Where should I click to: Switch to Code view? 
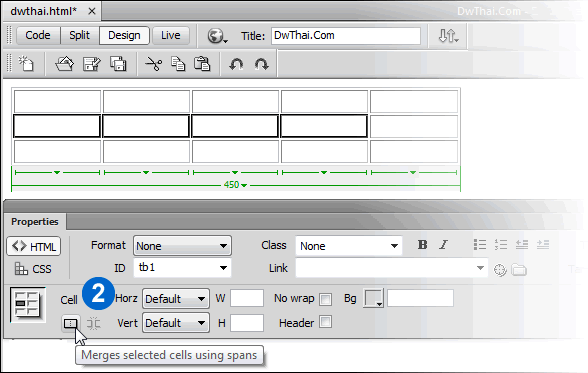pos(38,35)
